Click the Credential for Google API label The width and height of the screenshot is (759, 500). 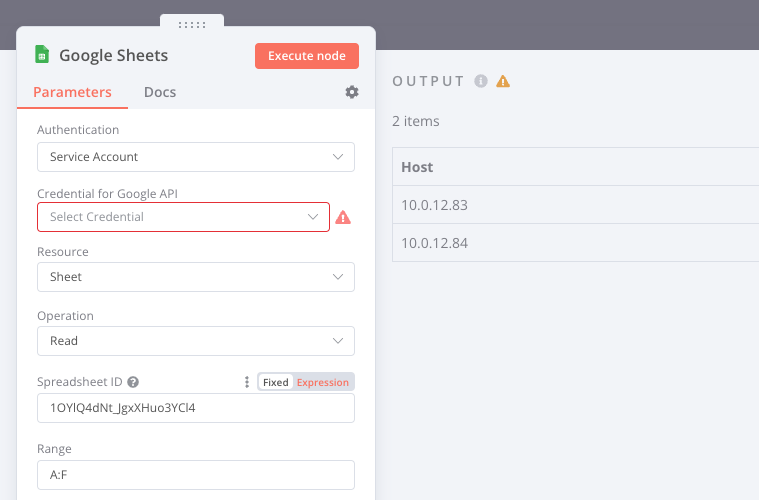(x=107, y=194)
